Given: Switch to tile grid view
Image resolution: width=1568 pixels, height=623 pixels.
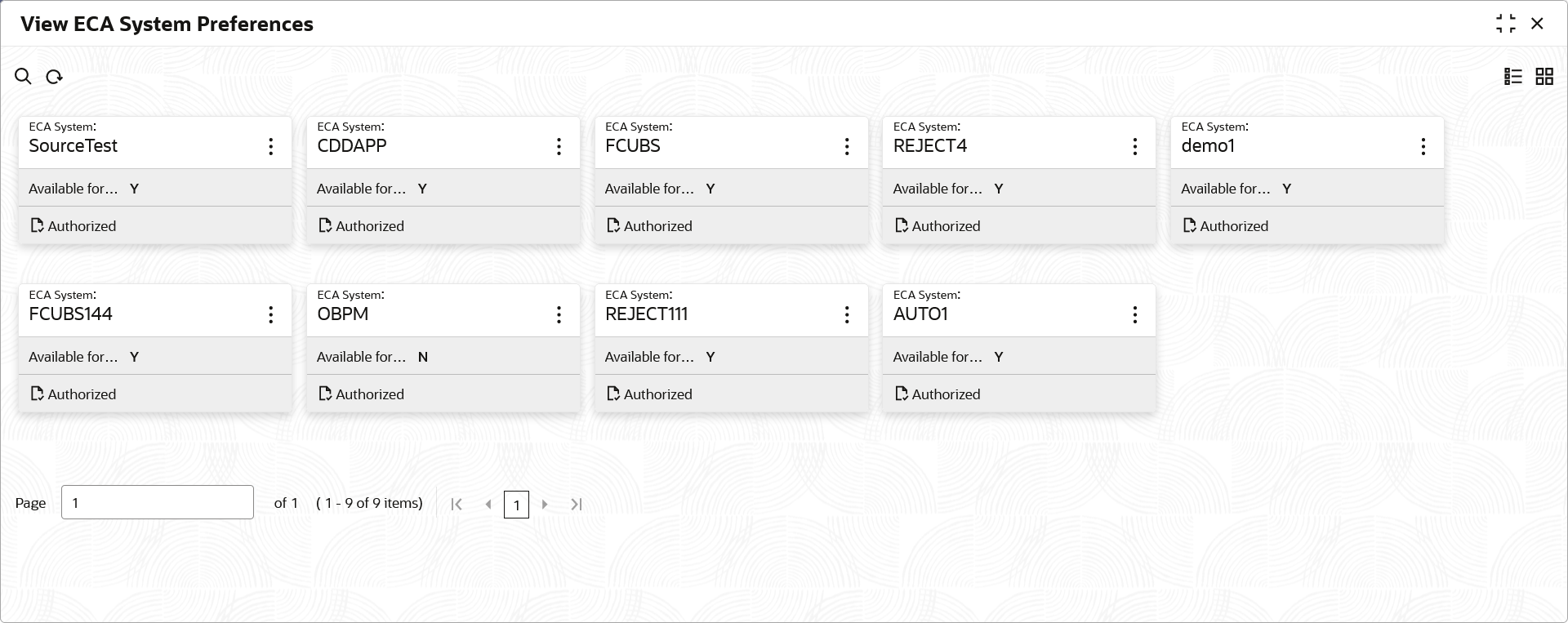Looking at the screenshot, I should 1543,77.
